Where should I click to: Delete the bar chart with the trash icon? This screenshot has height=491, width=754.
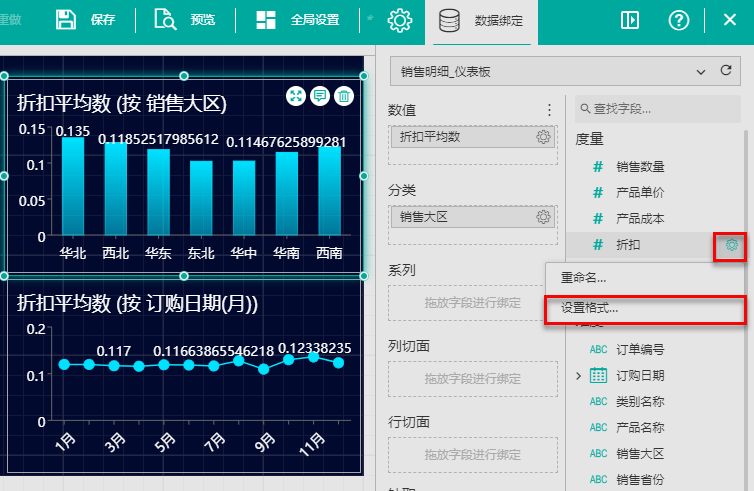[x=344, y=96]
